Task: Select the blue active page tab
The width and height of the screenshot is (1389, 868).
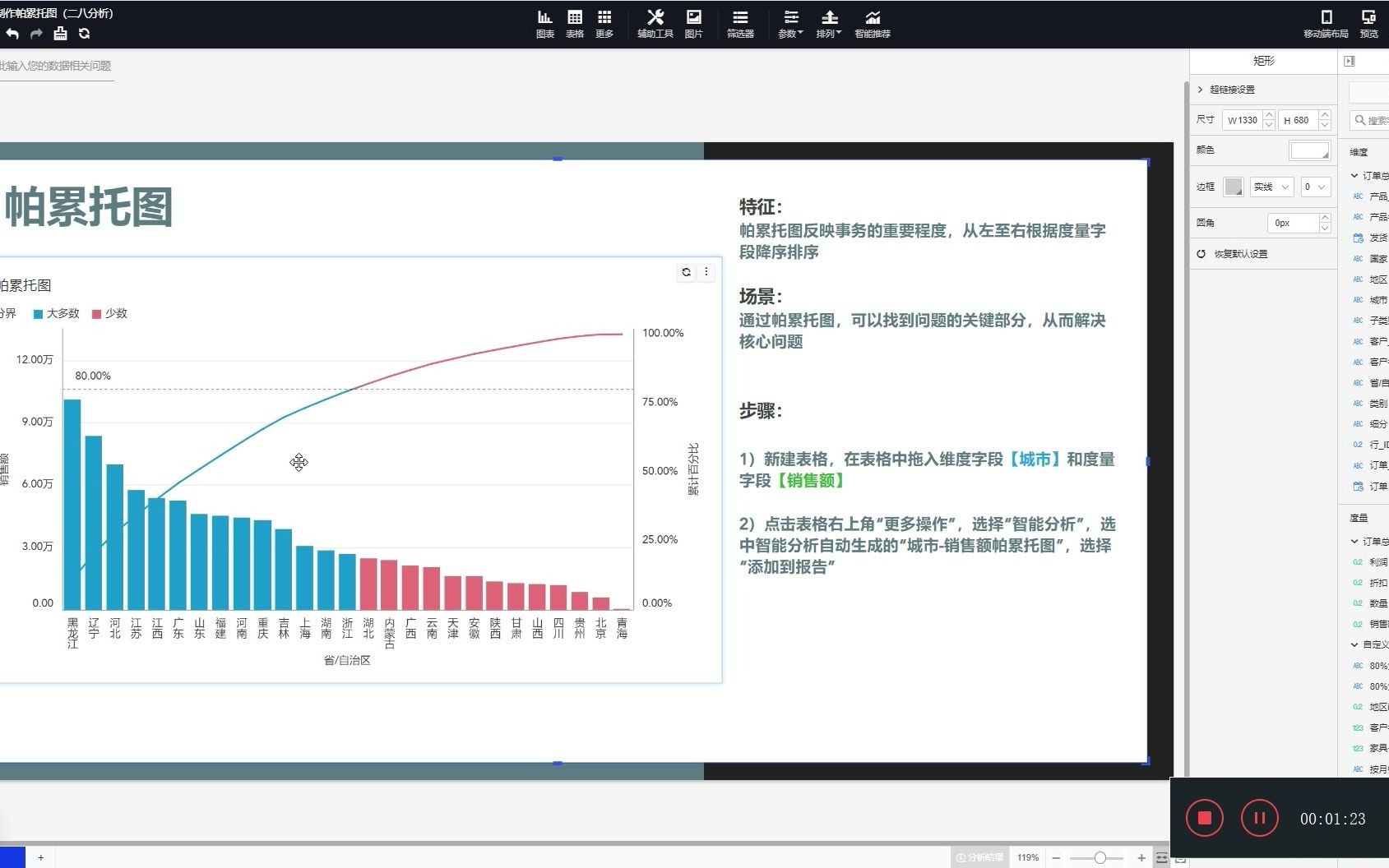Action: tap(12, 857)
